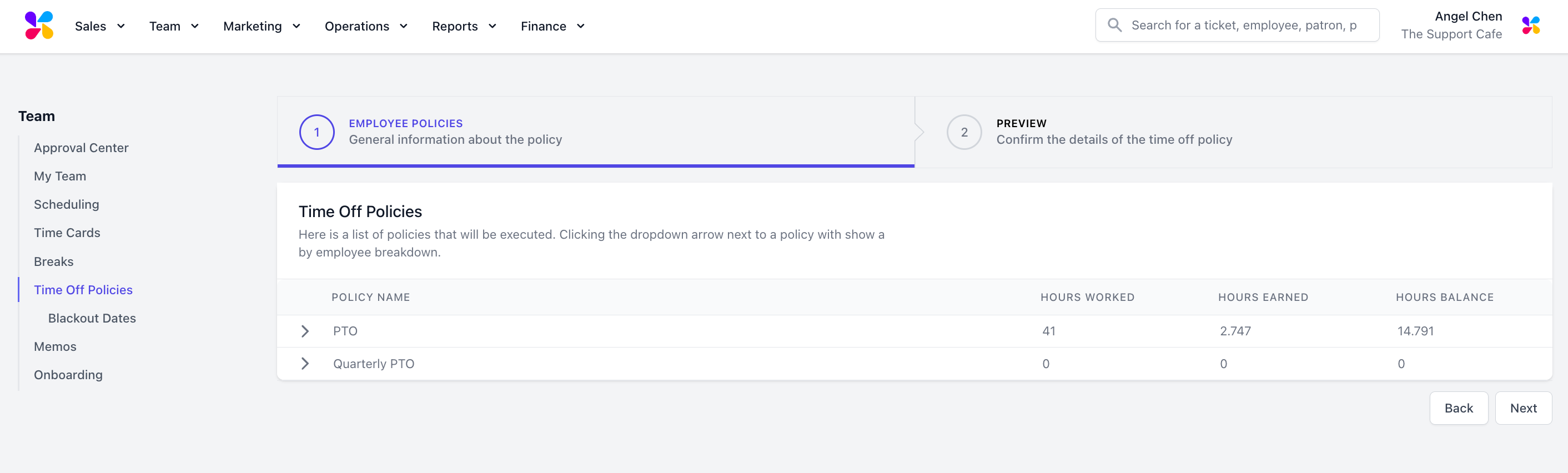Click the Back button
Screen dimensions: 1568x473
[1459, 408]
